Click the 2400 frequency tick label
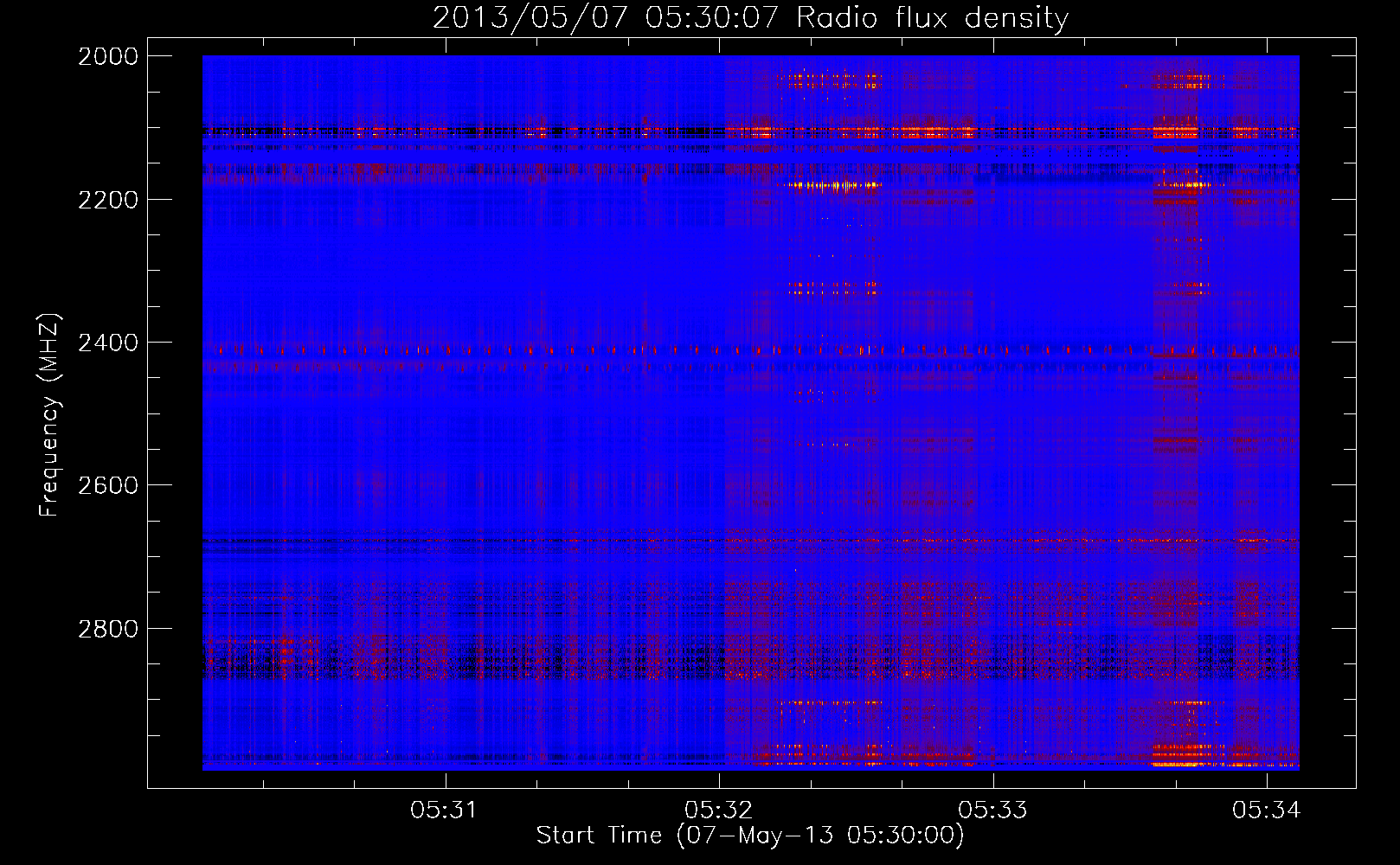The height and width of the screenshot is (865, 1400). (108, 343)
